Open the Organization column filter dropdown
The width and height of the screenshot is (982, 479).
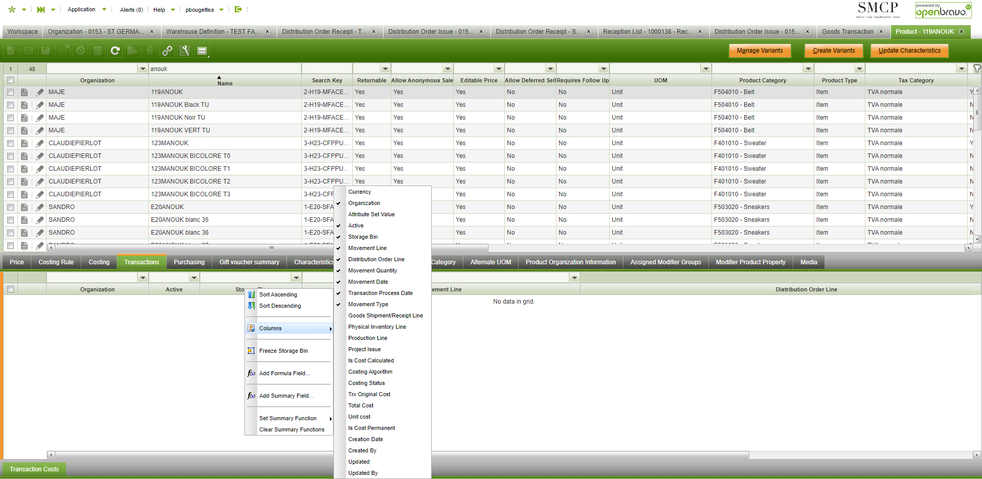(x=142, y=69)
